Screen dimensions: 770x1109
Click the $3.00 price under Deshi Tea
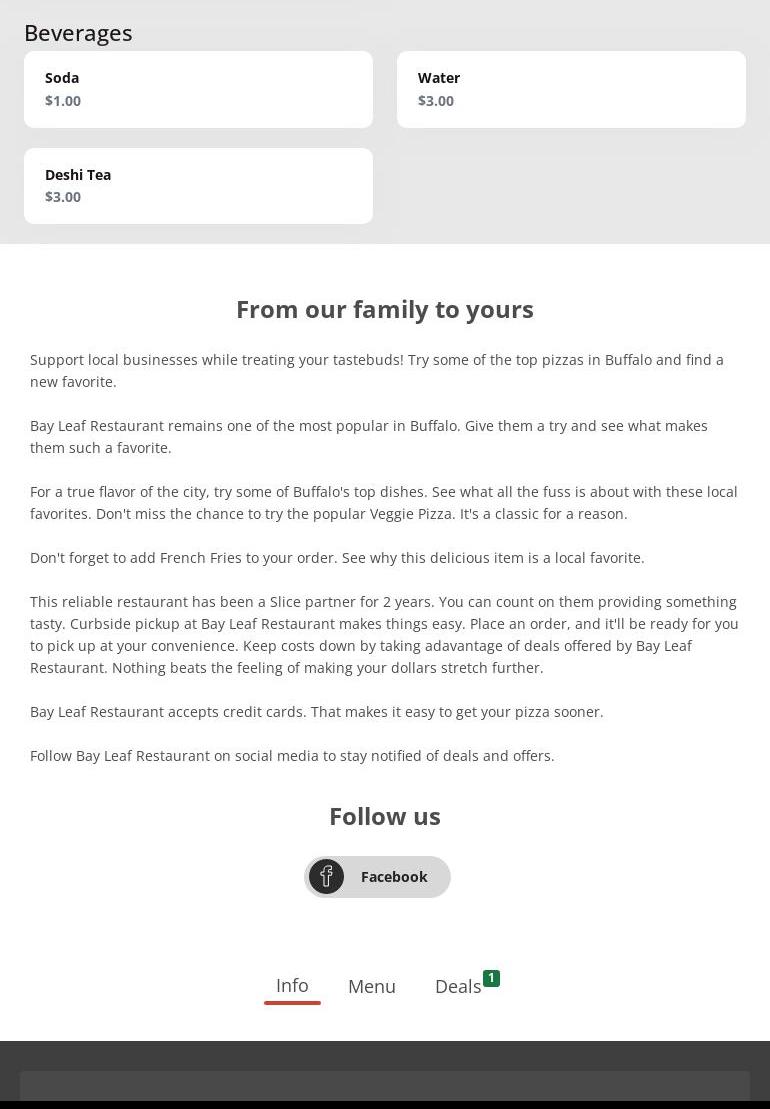(63, 197)
